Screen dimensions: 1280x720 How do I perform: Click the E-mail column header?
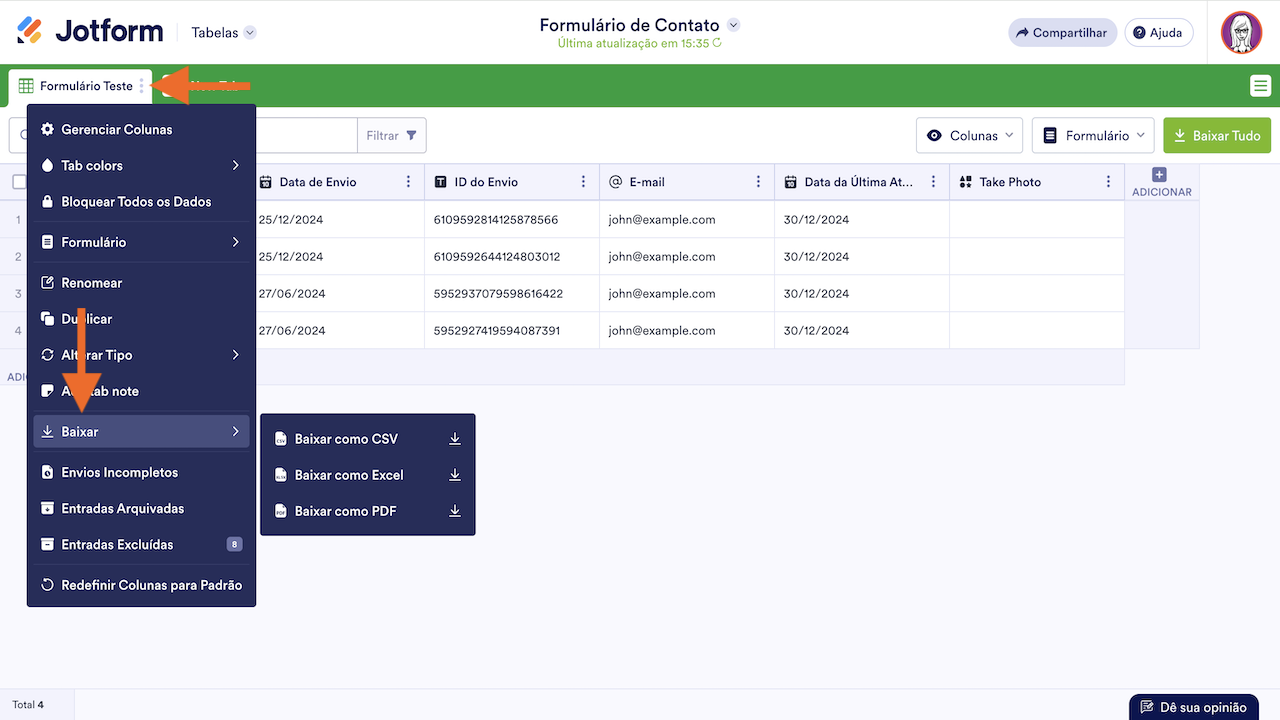click(x=687, y=182)
